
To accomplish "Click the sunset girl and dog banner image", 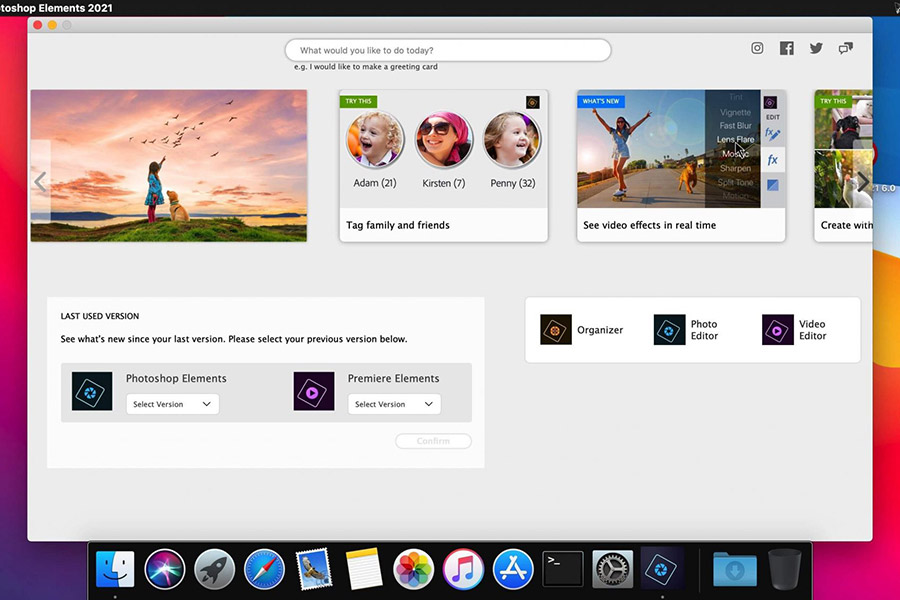I will click(x=169, y=165).
